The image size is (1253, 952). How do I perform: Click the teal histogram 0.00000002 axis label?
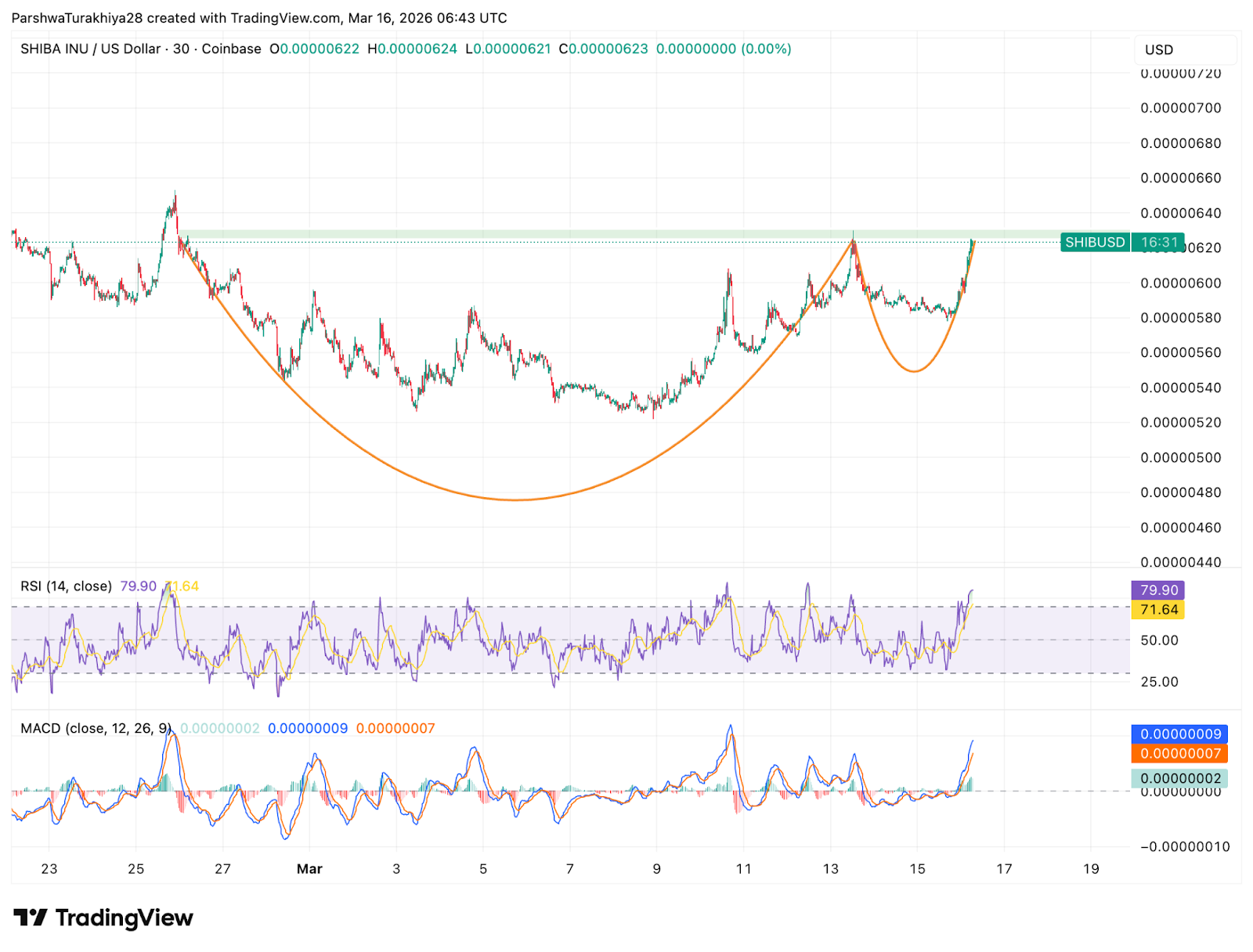1179,778
